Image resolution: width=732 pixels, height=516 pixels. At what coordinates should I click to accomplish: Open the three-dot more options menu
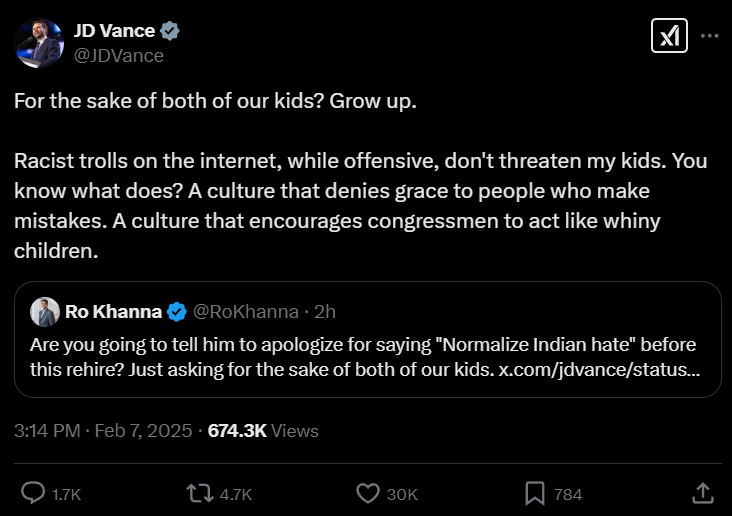pyautogui.click(x=709, y=36)
